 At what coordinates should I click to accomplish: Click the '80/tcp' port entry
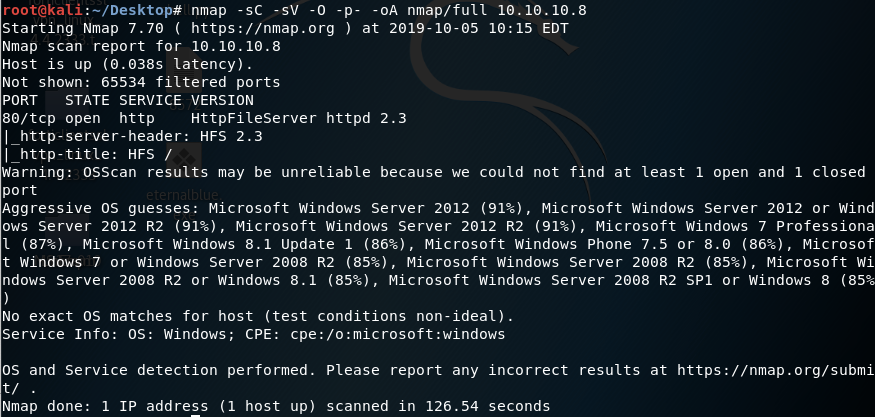tap(28, 118)
